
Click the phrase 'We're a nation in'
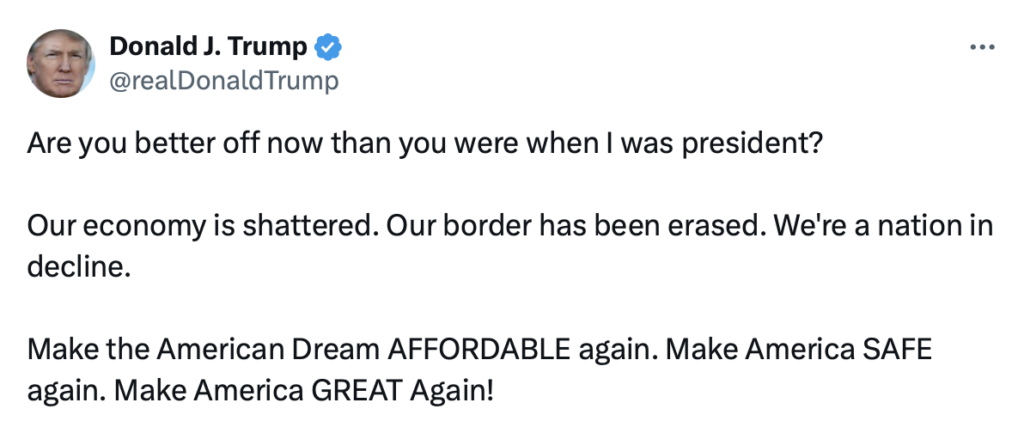pyautogui.click(x=874, y=226)
